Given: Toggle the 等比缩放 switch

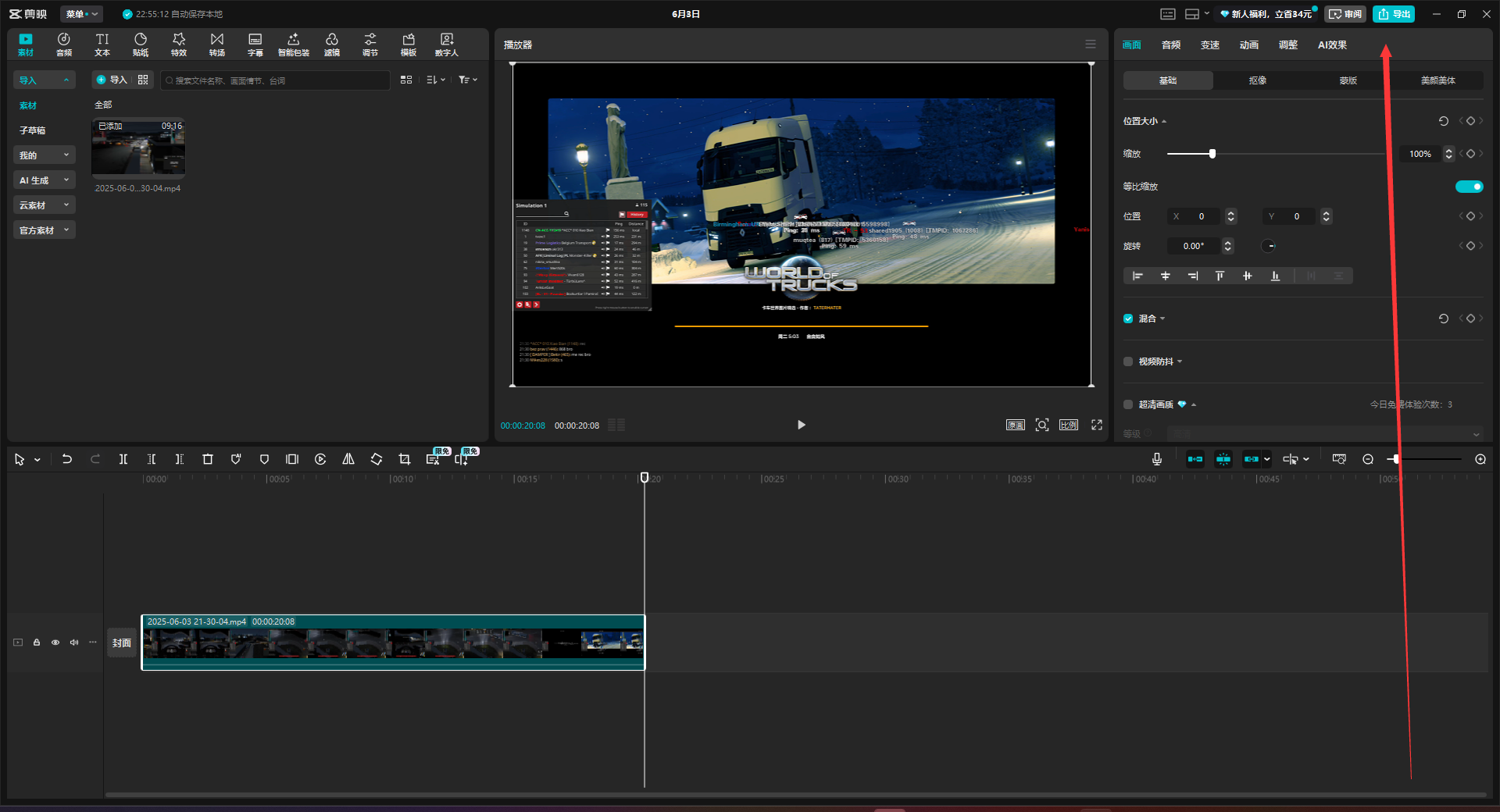Looking at the screenshot, I should 1469,187.
